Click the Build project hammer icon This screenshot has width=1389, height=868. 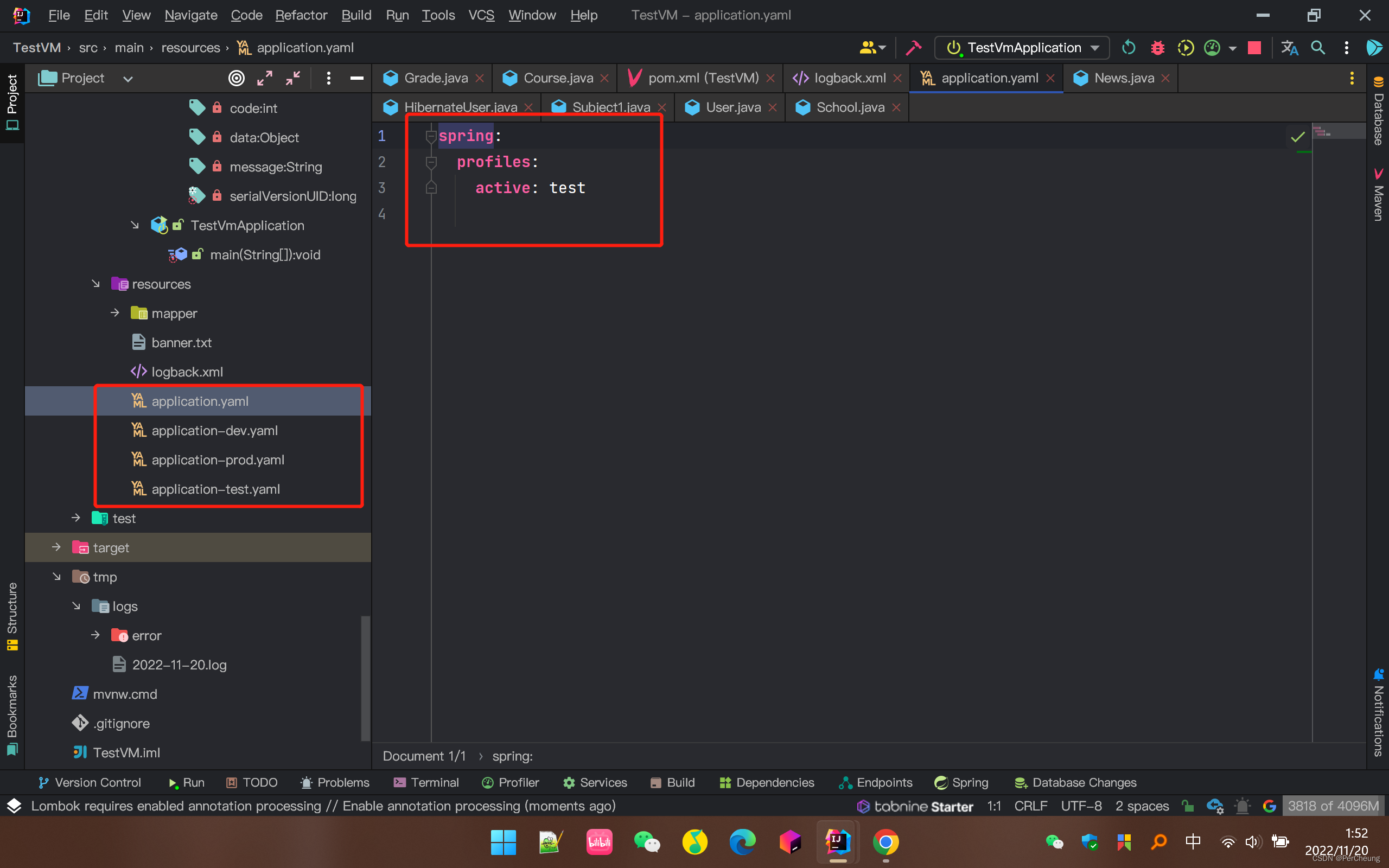click(913, 48)
